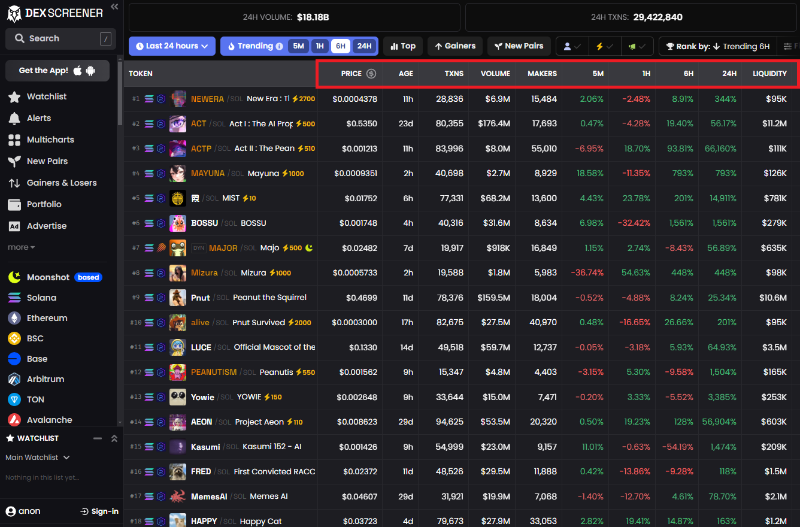Image resolution: width=800 pixels, height=527 pixels.
Task: Sort by the LIQUIDITY column
Action: [769, 73]
